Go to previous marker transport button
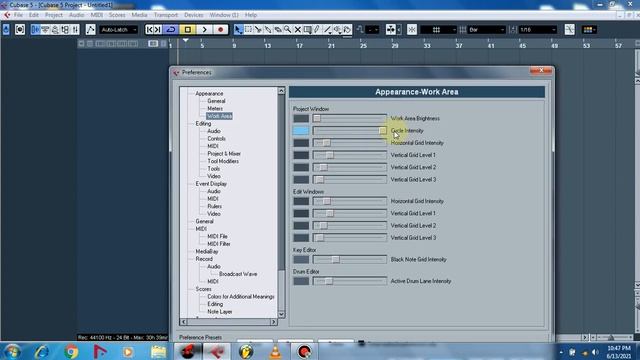This screenshot has width=640, height=360. pos(150,29)
